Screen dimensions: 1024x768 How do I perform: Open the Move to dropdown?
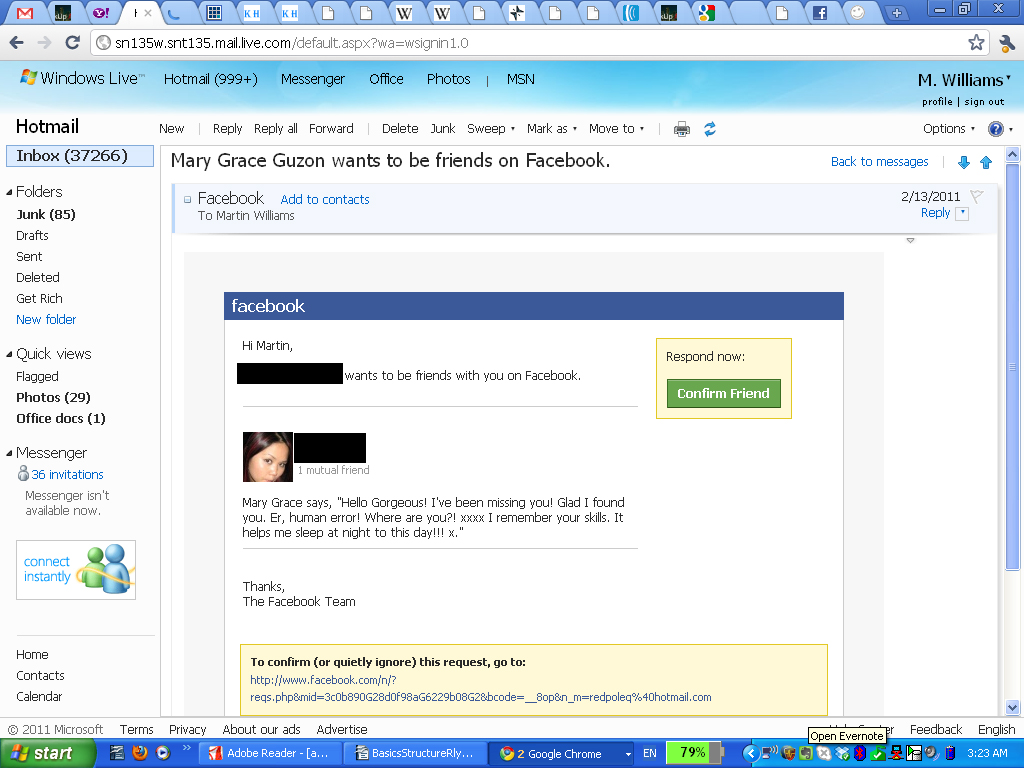point(616,129)
